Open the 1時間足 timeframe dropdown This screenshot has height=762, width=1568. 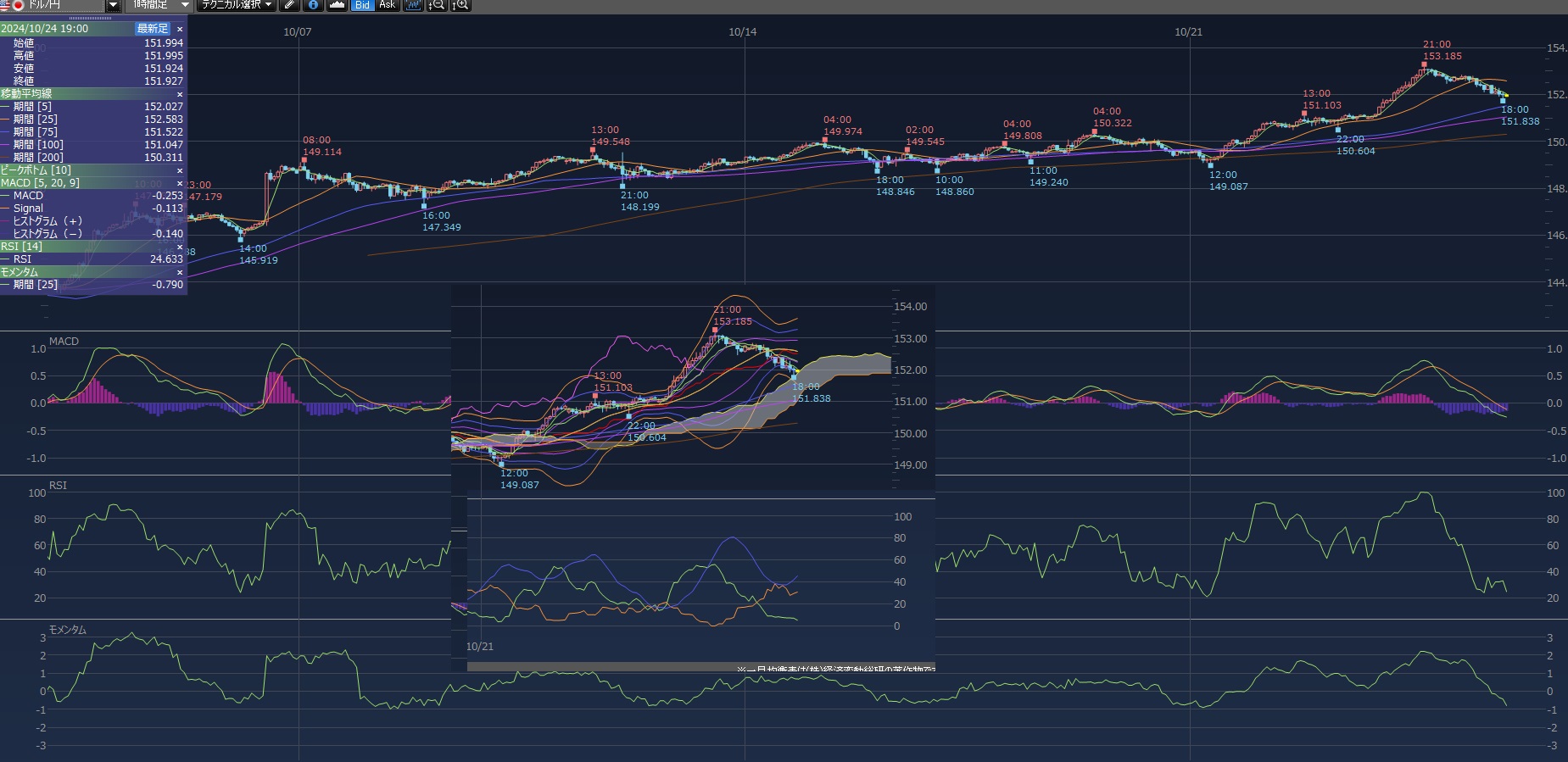point(184,5)
